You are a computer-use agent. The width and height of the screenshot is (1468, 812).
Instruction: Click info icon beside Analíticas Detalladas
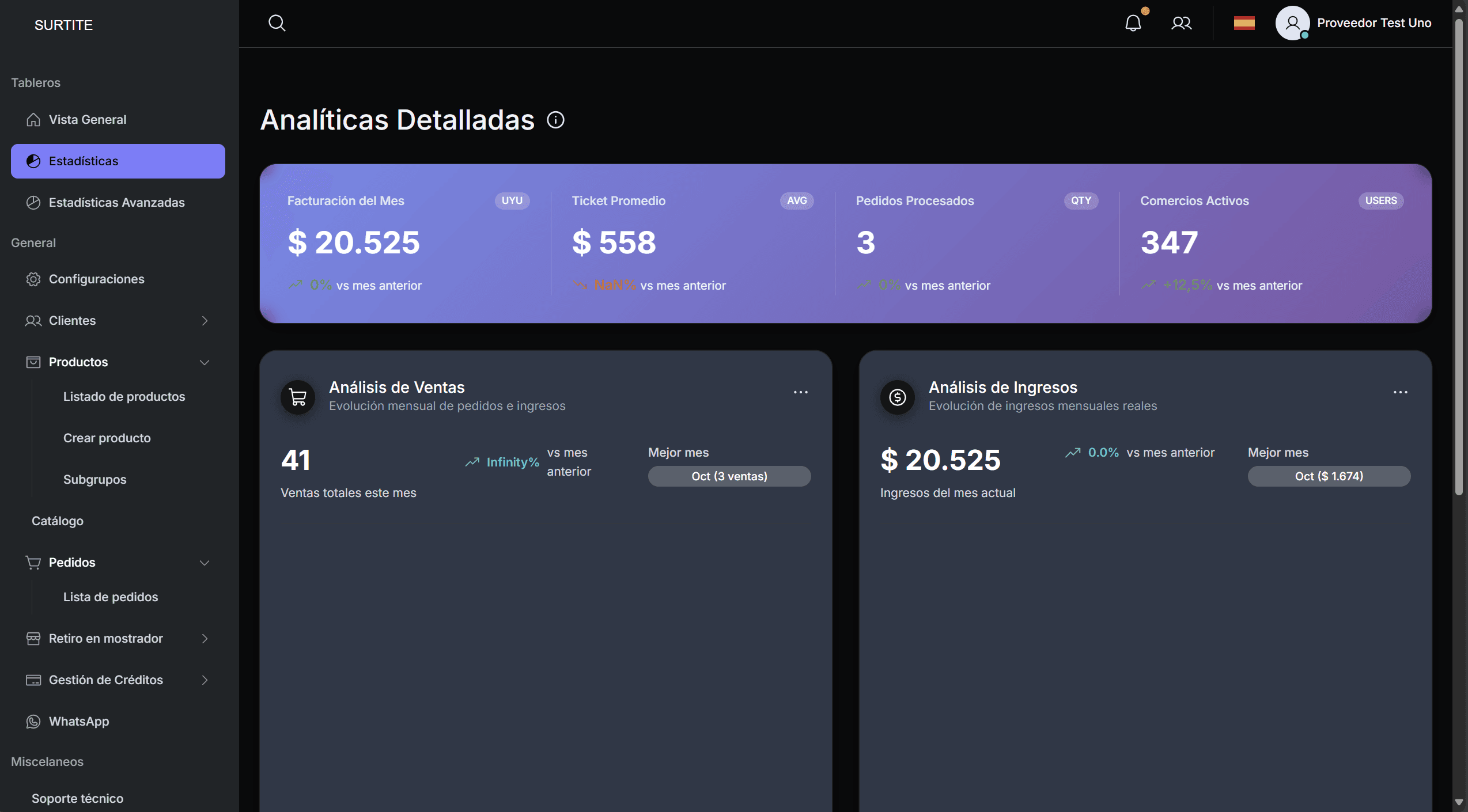(x=555, y=120)
